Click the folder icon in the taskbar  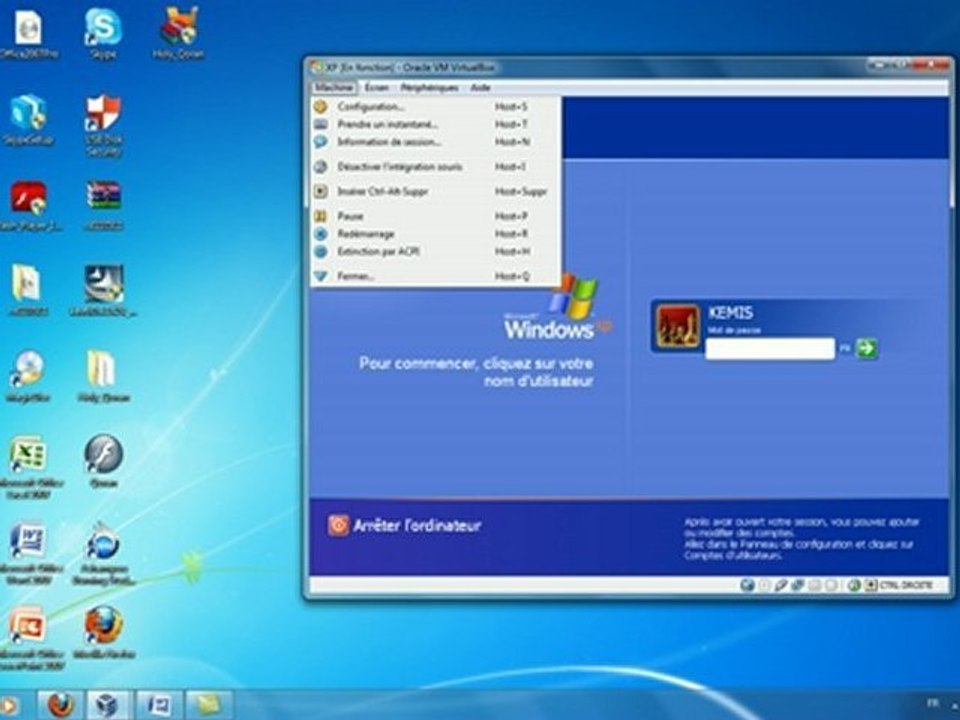coord(209,705)
